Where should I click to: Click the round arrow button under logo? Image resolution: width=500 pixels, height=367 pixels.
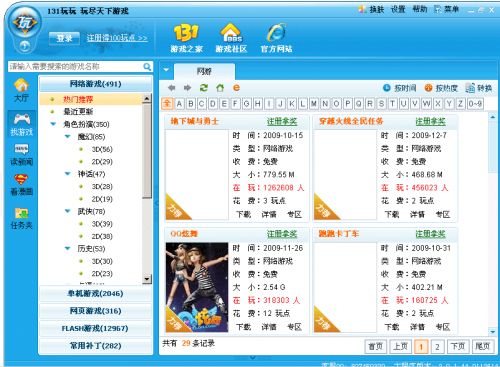[25, 46]
